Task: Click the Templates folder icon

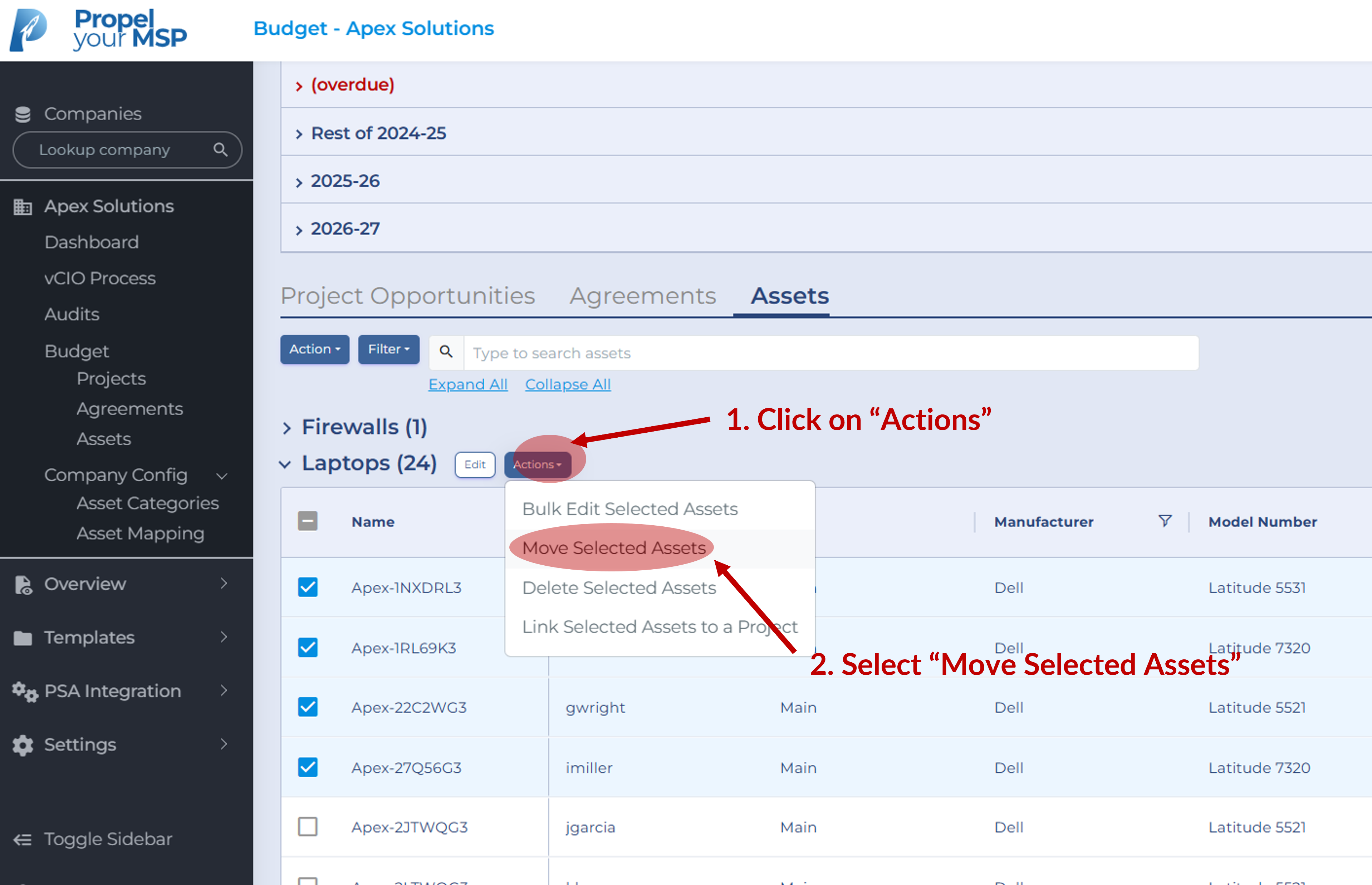Action: (23, 638)
